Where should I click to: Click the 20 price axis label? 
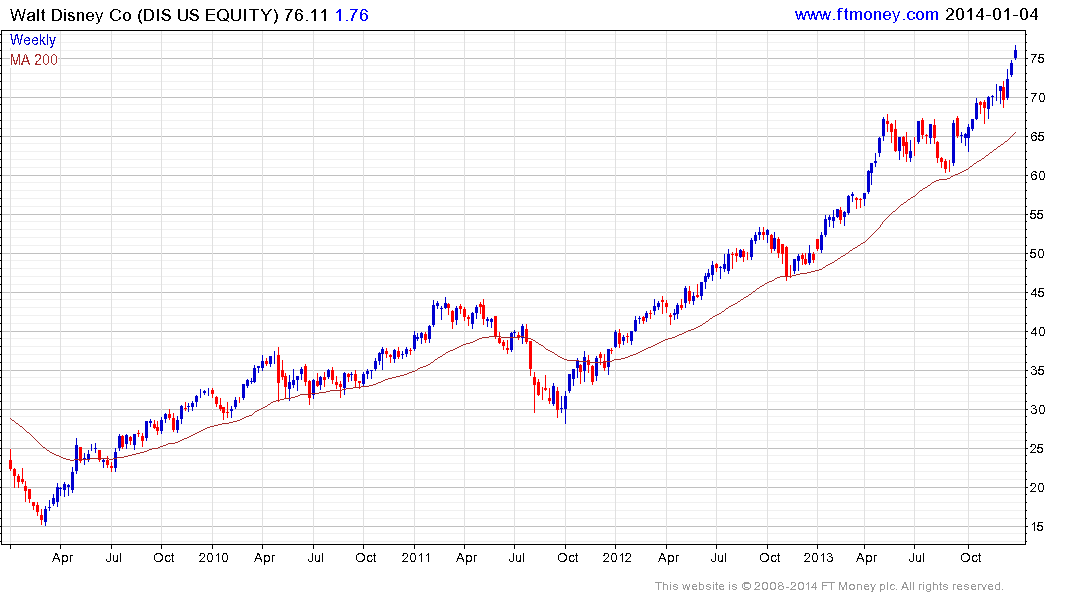click(1037, 488)
